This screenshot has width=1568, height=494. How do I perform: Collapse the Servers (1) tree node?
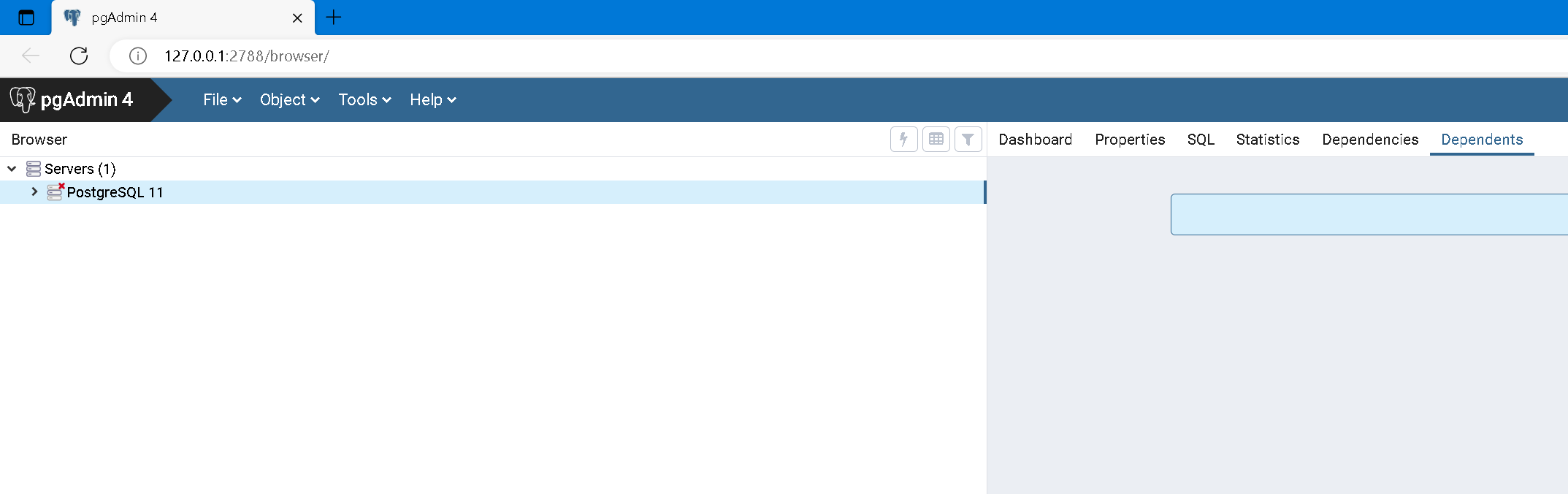pyautogui.click(x=12, y=169)
